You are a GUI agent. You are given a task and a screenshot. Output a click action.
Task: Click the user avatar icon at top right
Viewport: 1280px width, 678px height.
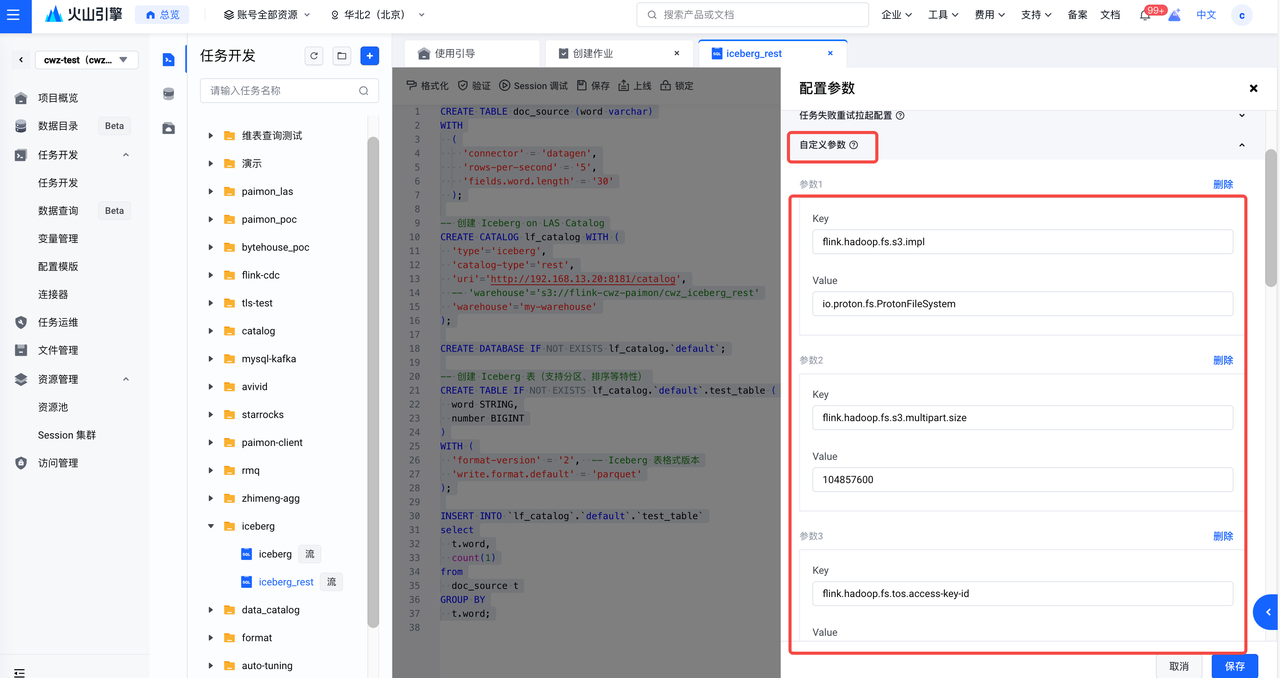[x=1241, y=15]
